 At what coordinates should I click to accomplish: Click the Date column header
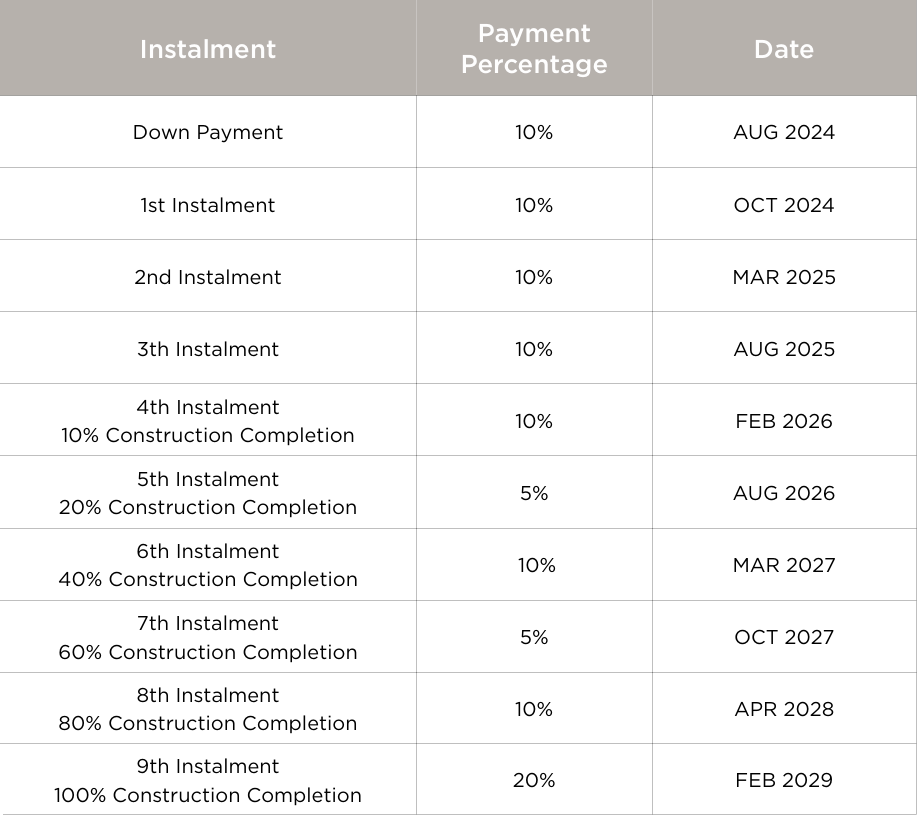pyautogui.click(x=784, y=49)
